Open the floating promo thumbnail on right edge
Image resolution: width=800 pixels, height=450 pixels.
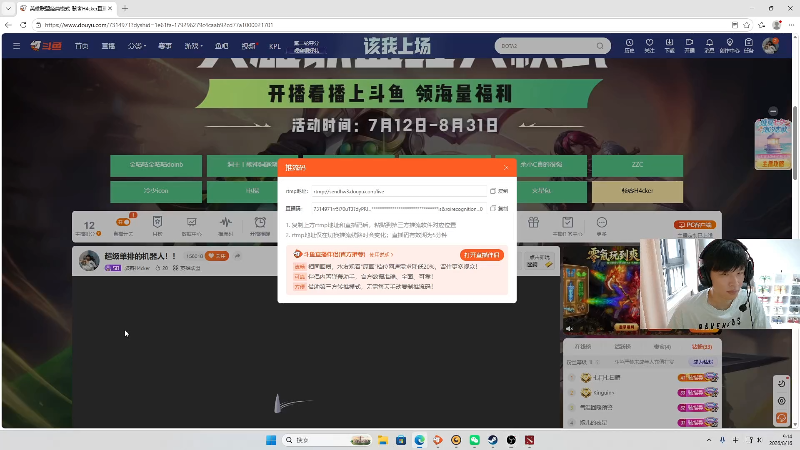pos(773,144)
